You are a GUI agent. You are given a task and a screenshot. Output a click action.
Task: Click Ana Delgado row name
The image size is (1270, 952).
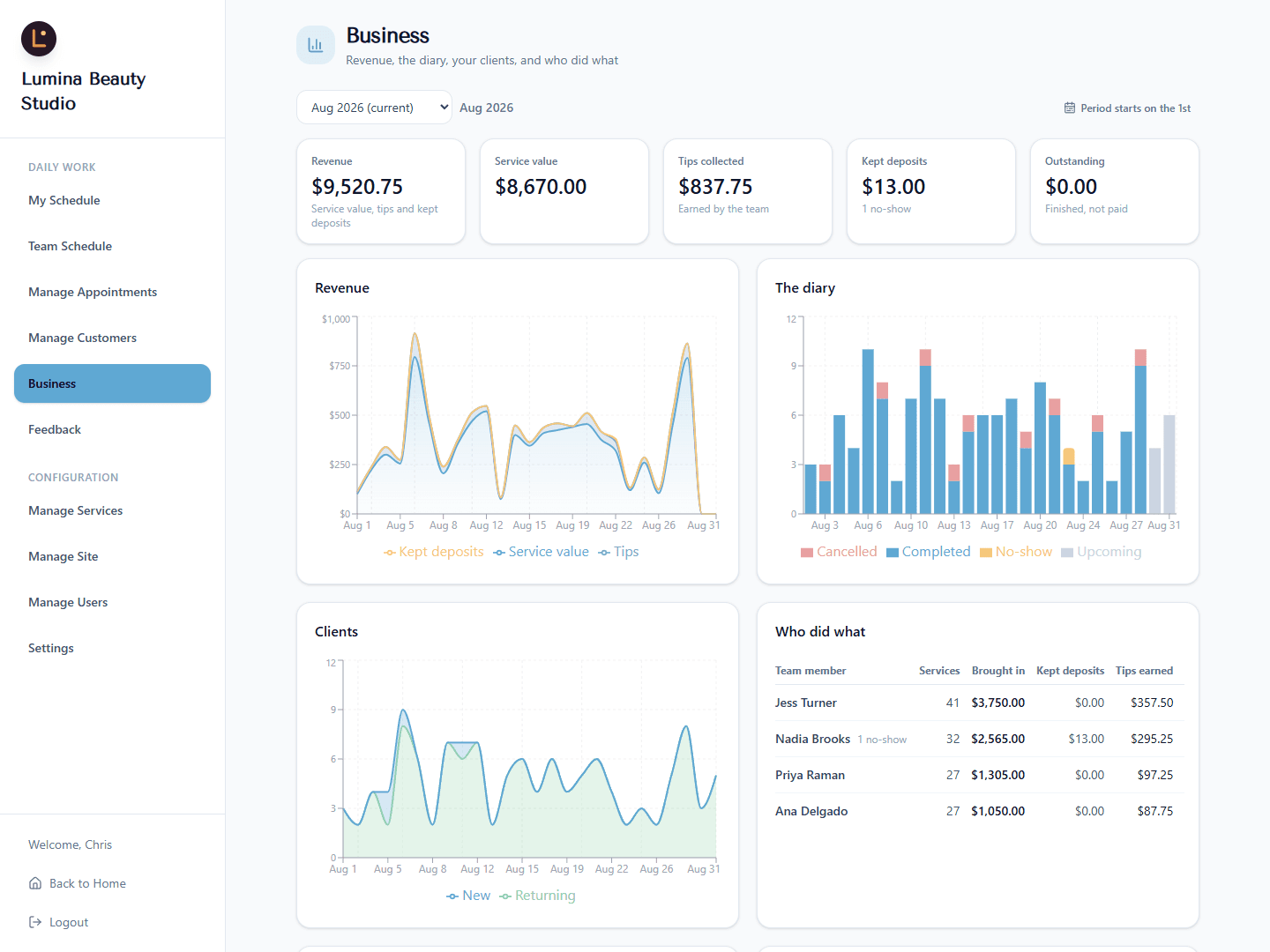pyautogui.click(x=811, y=811)
